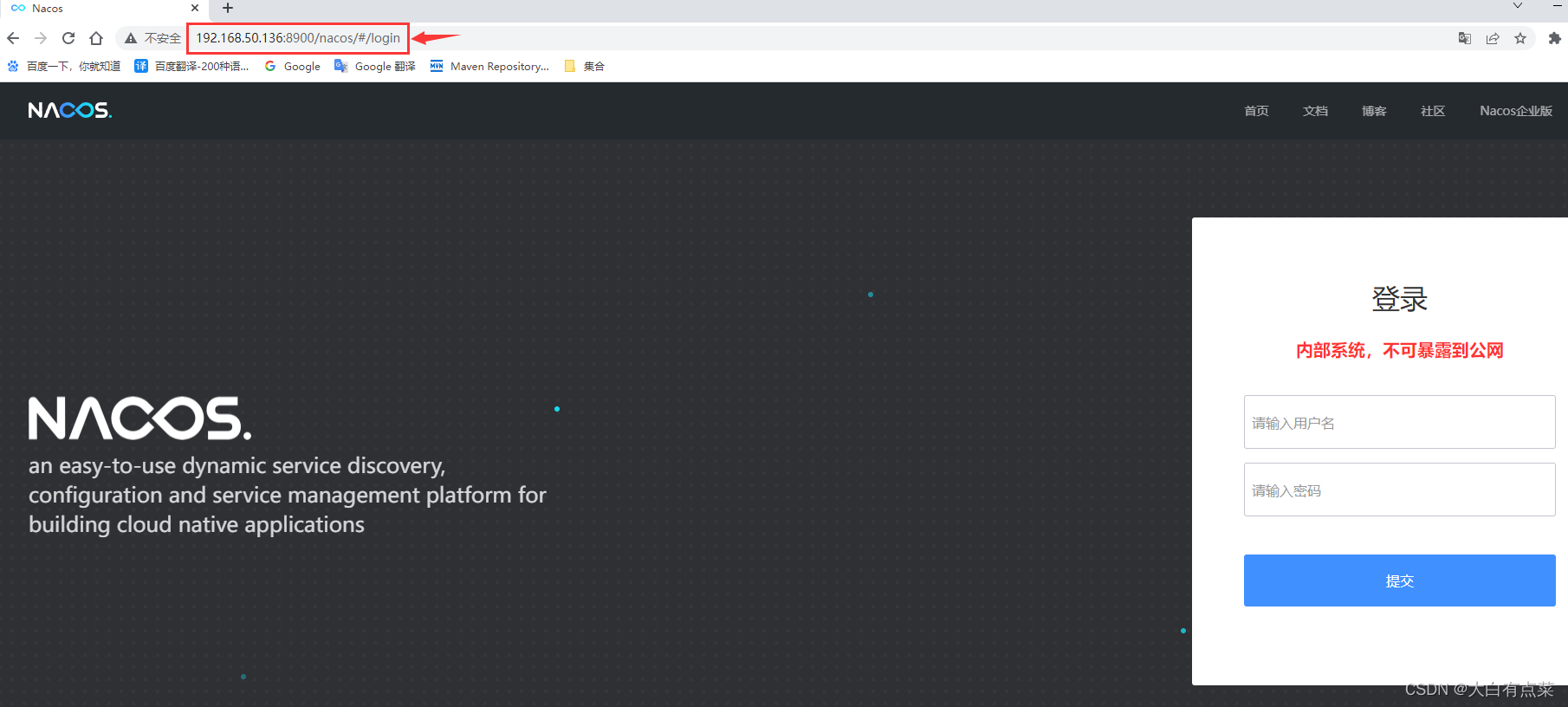This screenshot has width=1568, height=707.
Task: Open 社区 in the navigation
Action: pyautogui.click(x=1433, y=111)
